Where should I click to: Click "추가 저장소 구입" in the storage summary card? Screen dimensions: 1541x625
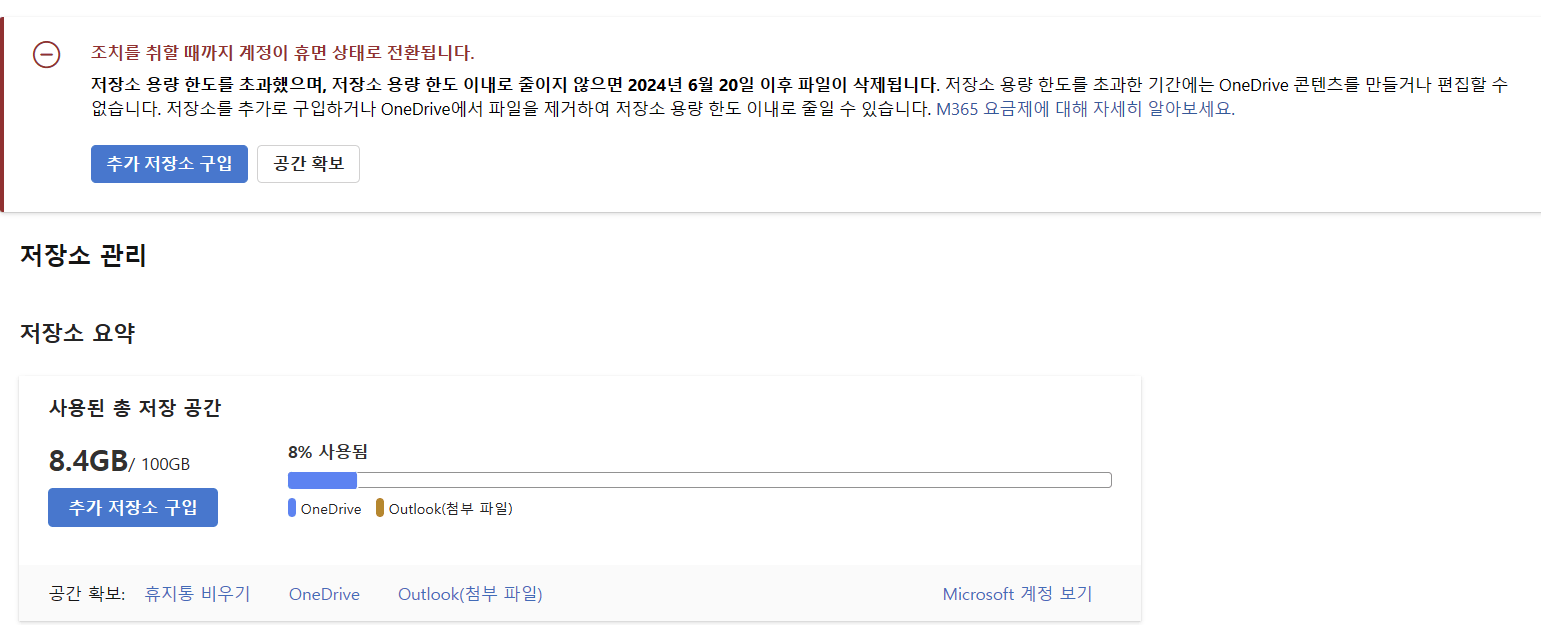point(132,507)
